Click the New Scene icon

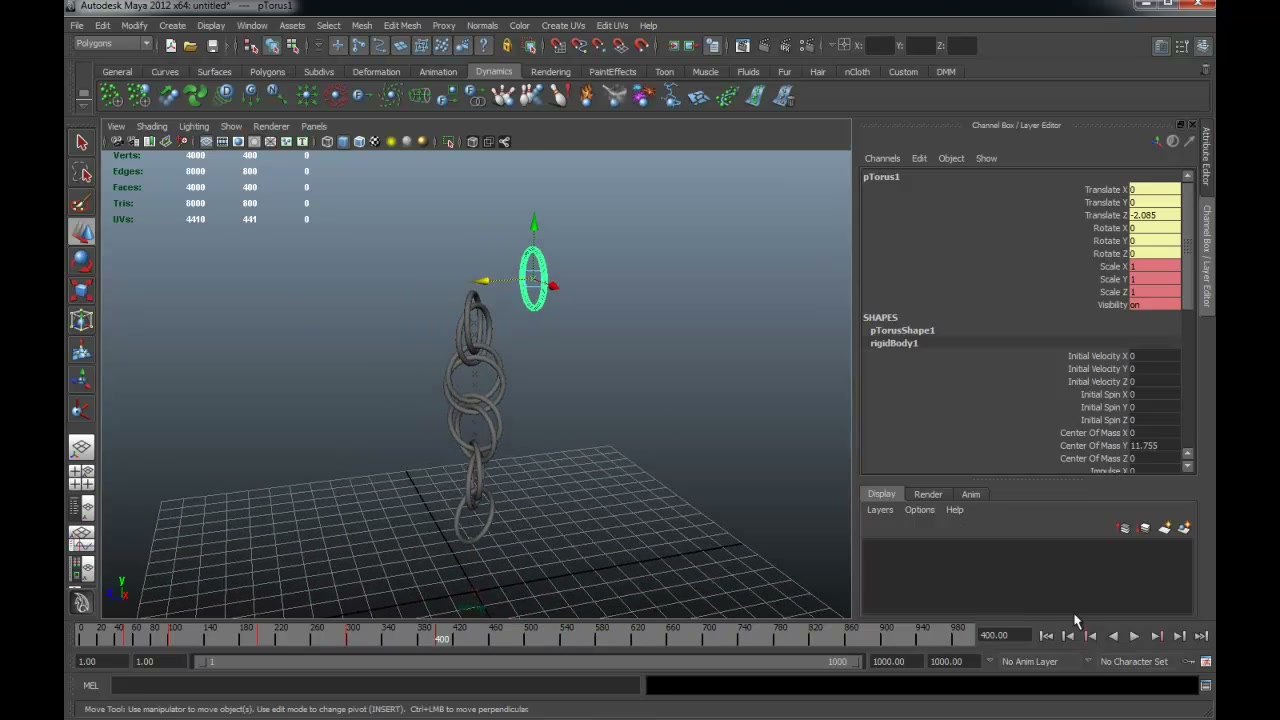click(x=171, y=45)
